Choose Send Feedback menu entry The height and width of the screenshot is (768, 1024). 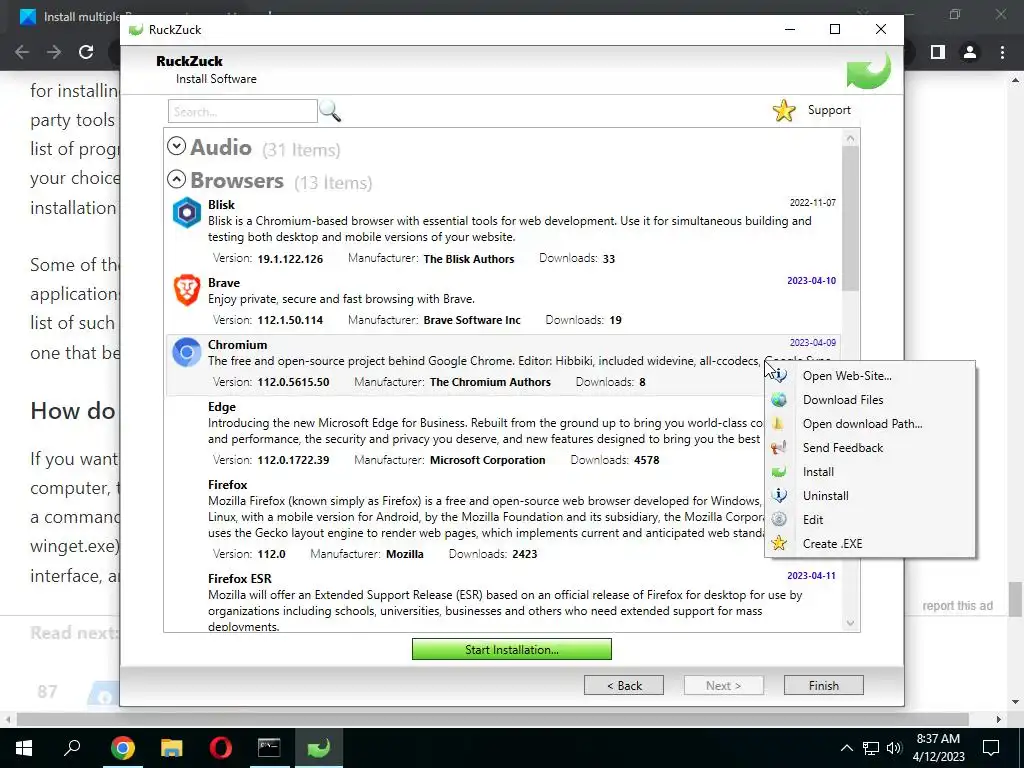[x=843, y=448]
